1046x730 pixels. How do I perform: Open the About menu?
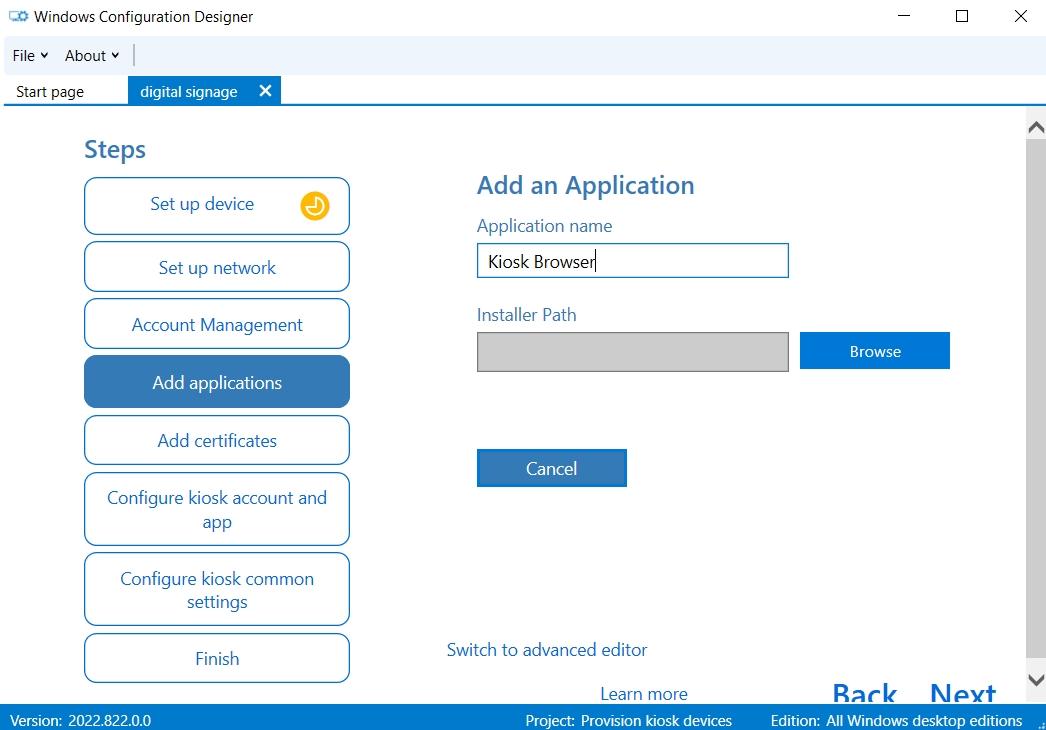tap(91, 55)
